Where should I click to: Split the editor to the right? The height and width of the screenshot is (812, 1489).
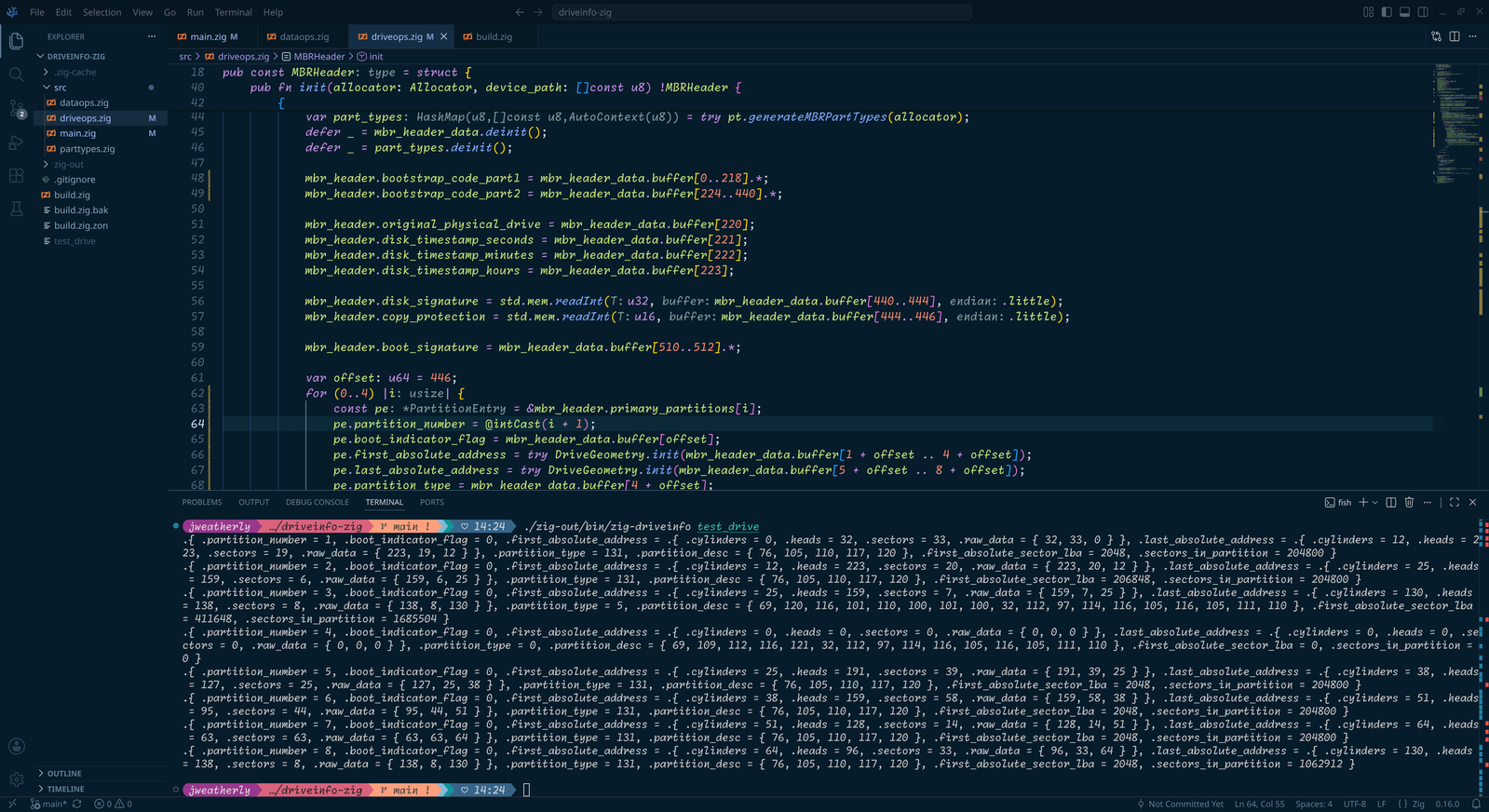[1455, 36]
